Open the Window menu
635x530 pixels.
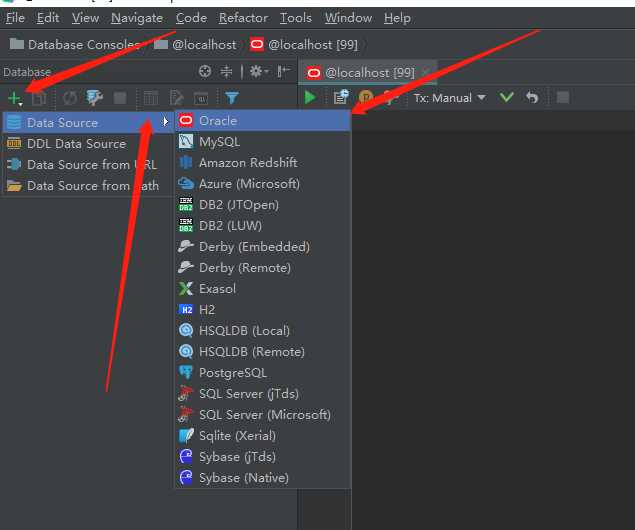point(348,18)
